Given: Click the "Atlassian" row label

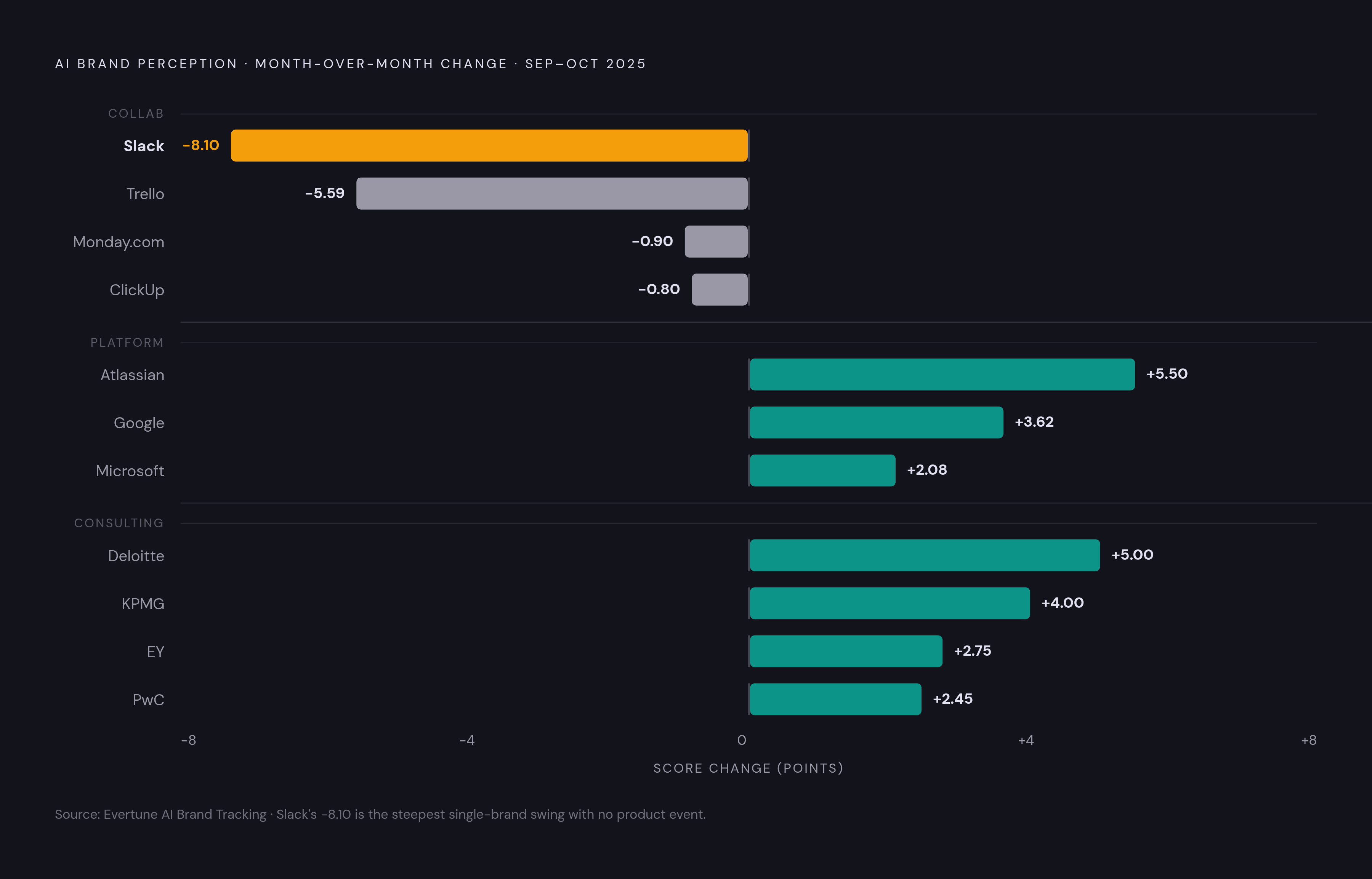Looking at the screenshot, I should click(x=133, y=375).
